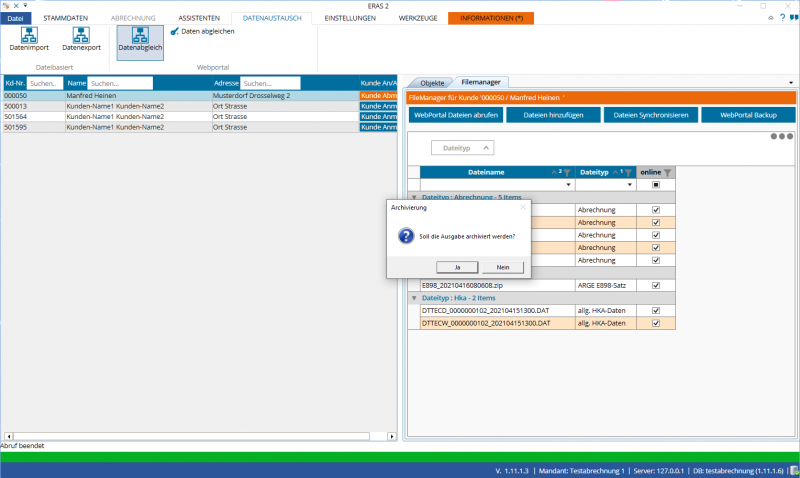
Task: Click the Server: 127.0.0.1 status entry
Action: click(658, 471)
